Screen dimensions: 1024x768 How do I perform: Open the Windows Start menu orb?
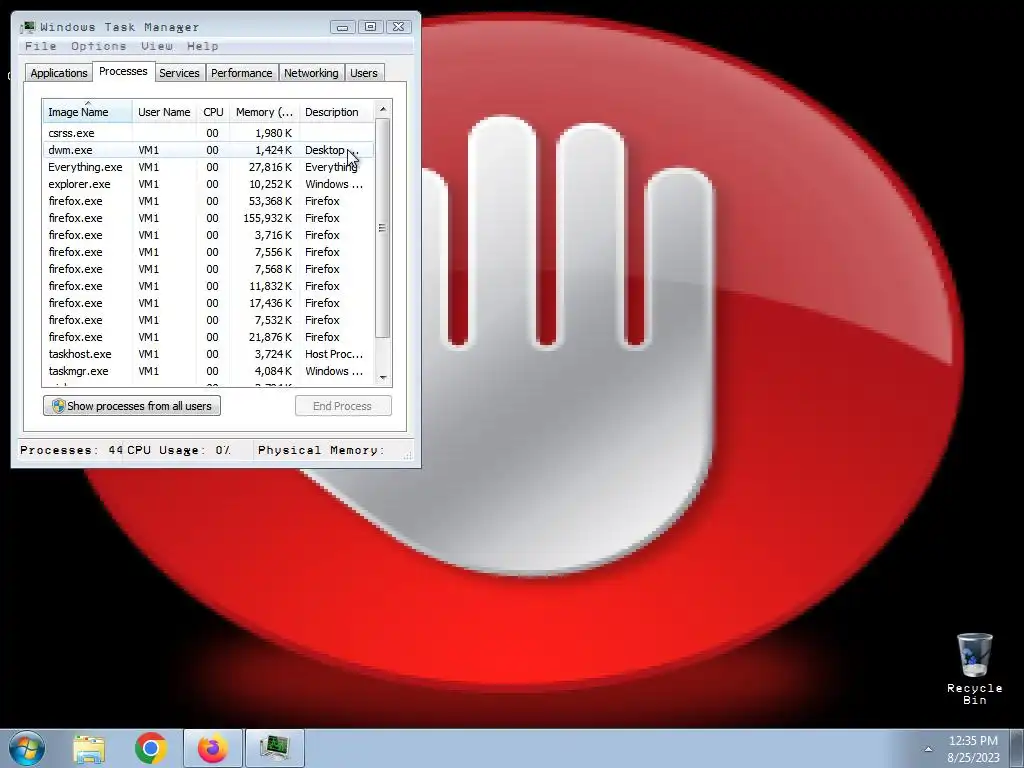[27, 748]
